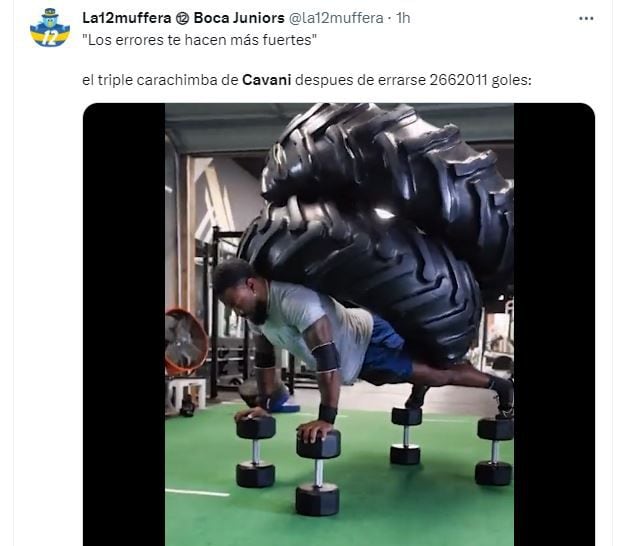Screen dimensions: 629x546
Task: Open the La12muffera display name link
Action: [127, 18]
